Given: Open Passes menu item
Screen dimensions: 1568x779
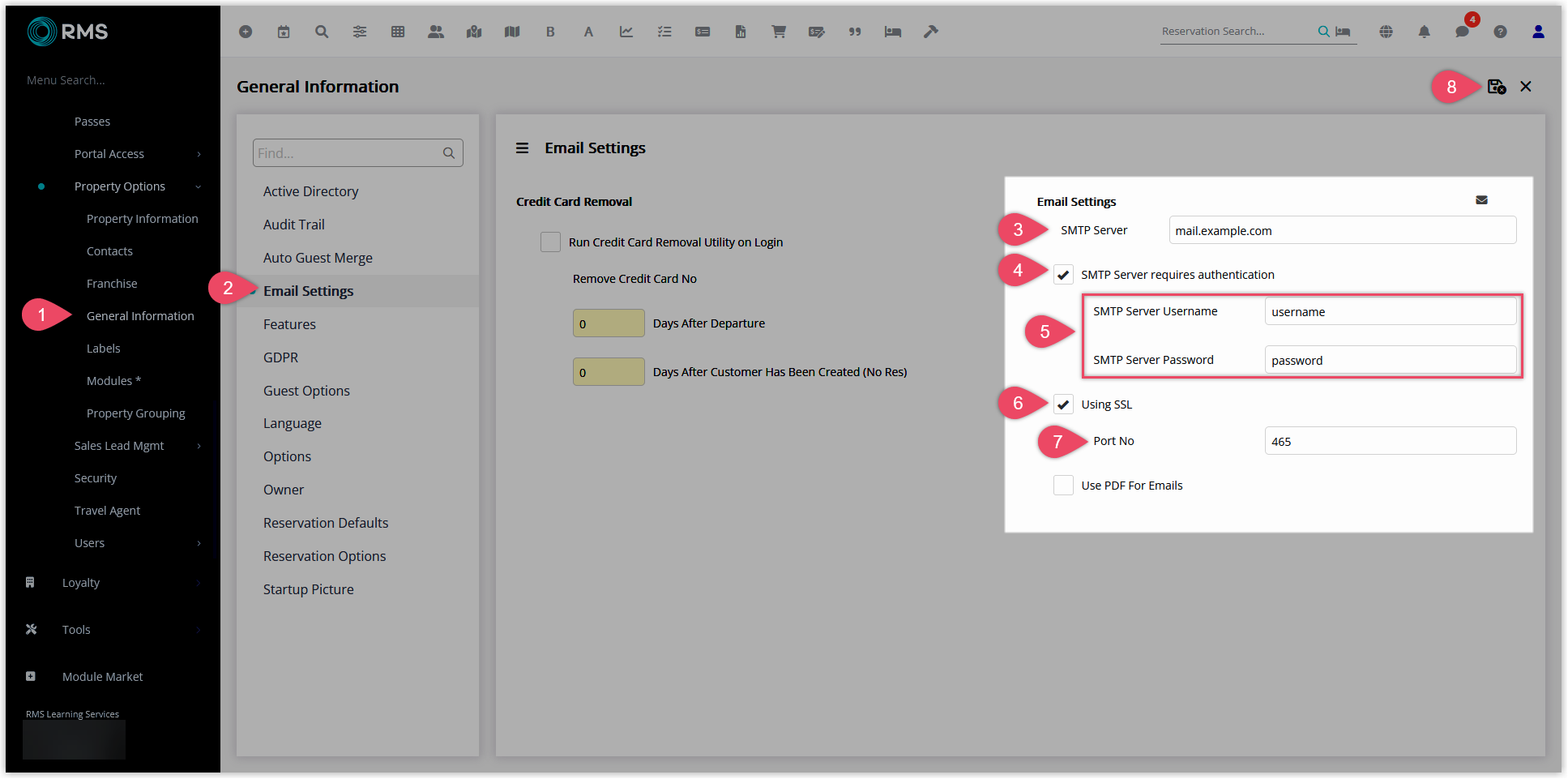Looking at the screenshot, I should pyautogui.click(x=92, y=122).
